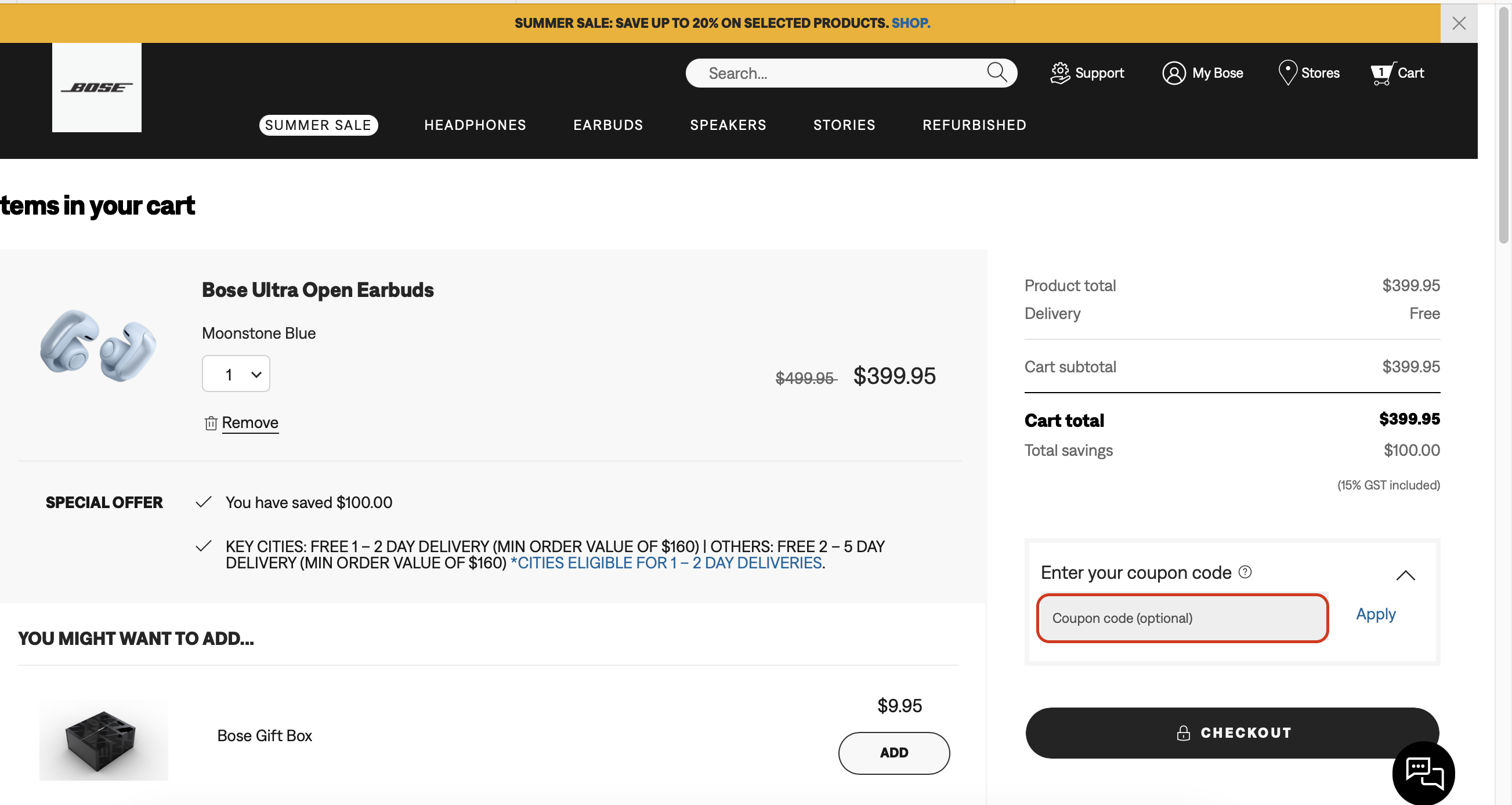Image resolution: width=1512 pixels, height=805 pixels.
Task: Open the Summer Sale menu item
Action: tap(318, 125)
